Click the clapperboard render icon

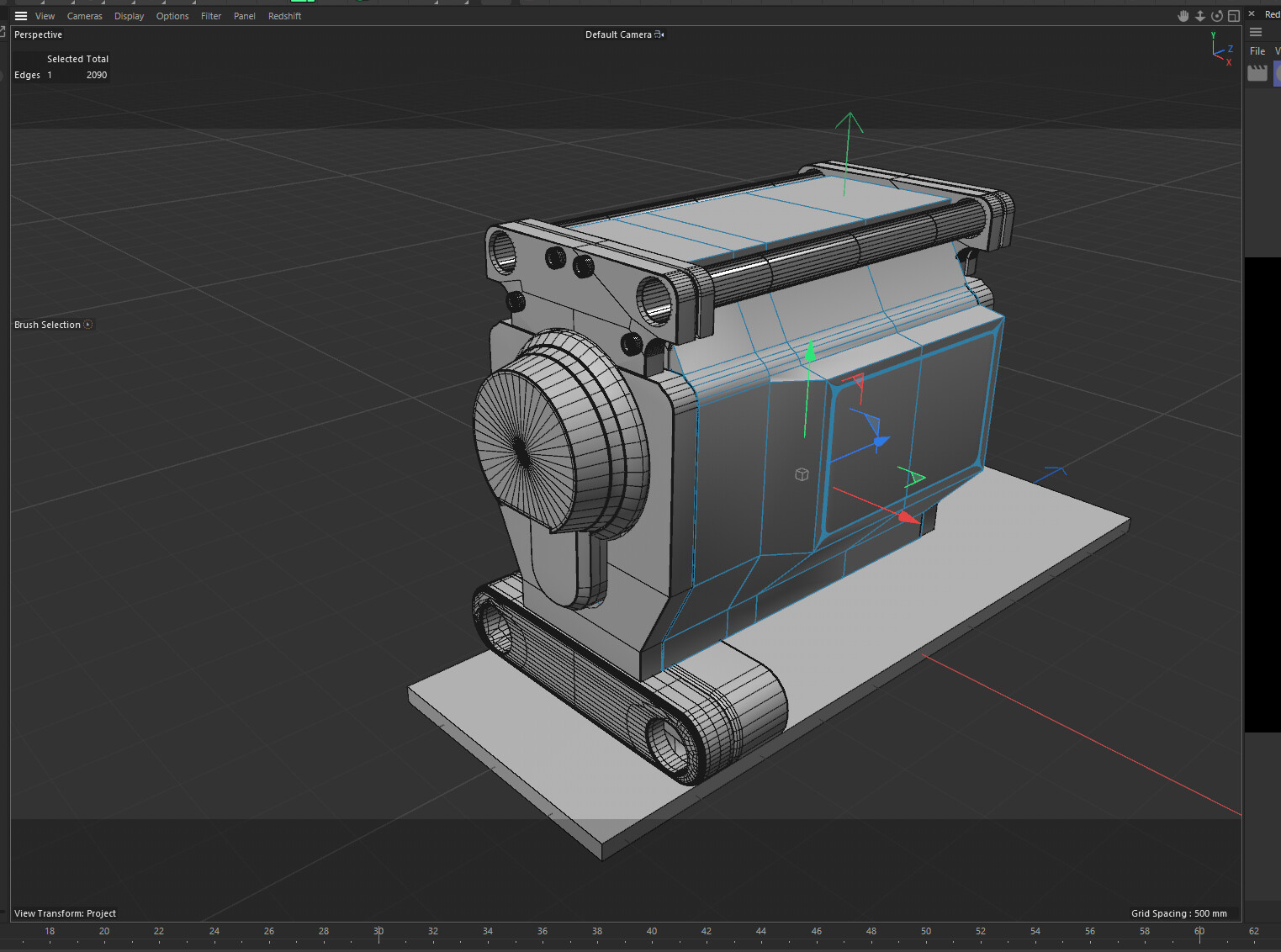pyautogui.click(x=1257, y=74)
